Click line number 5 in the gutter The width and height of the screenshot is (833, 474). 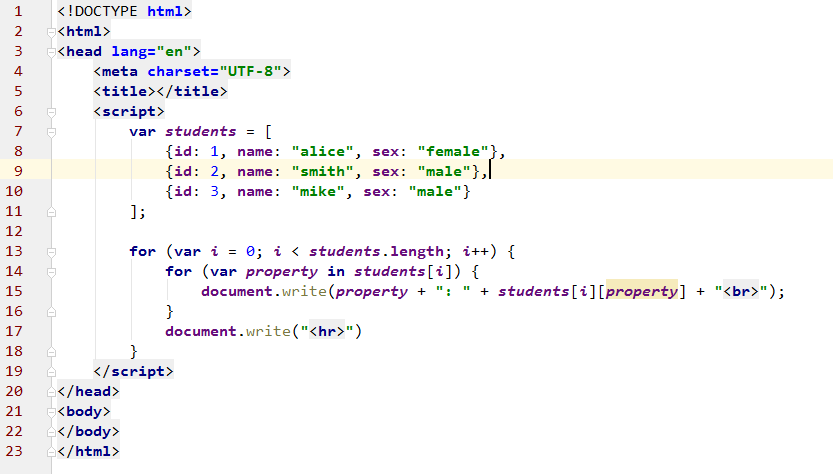click(19, 91)
